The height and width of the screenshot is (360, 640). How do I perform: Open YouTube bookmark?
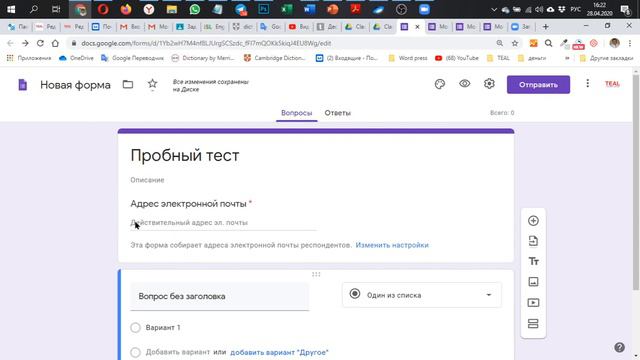tap(457, 58)
